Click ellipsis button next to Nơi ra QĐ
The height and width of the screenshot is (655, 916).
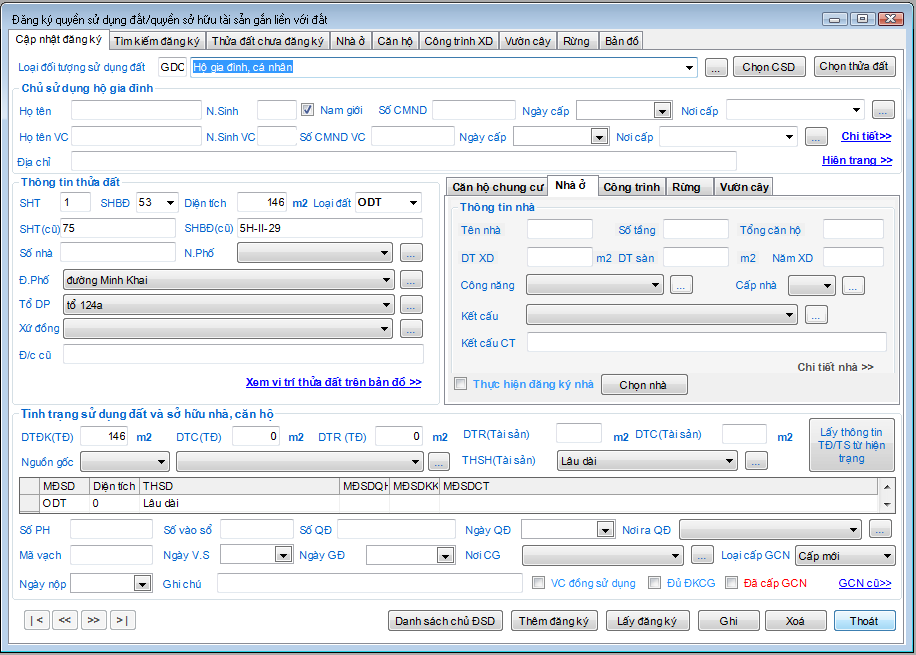pyautogui.click(x=880, y=530)
